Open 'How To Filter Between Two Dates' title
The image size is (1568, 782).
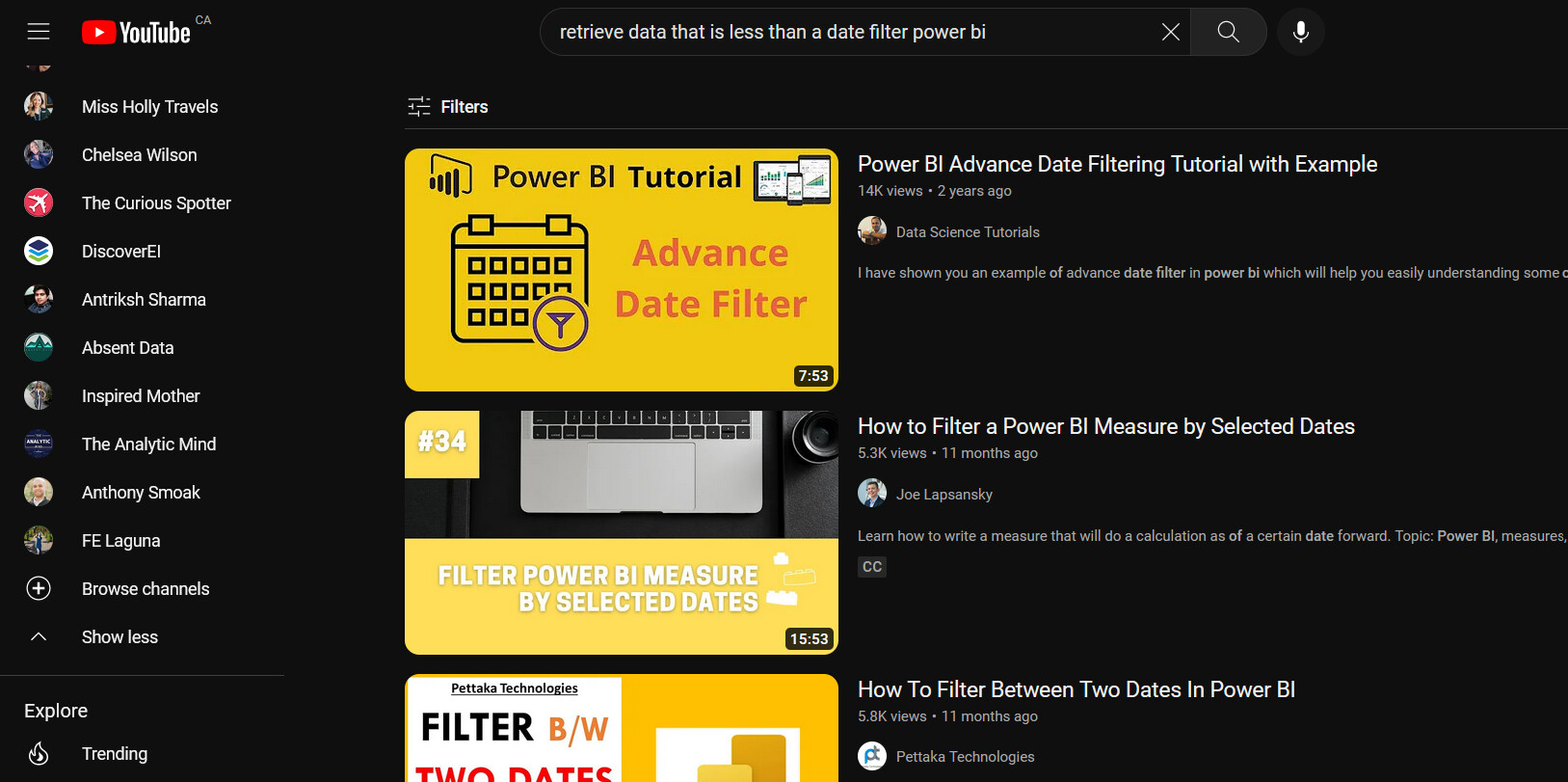(x=1076, y=689)
